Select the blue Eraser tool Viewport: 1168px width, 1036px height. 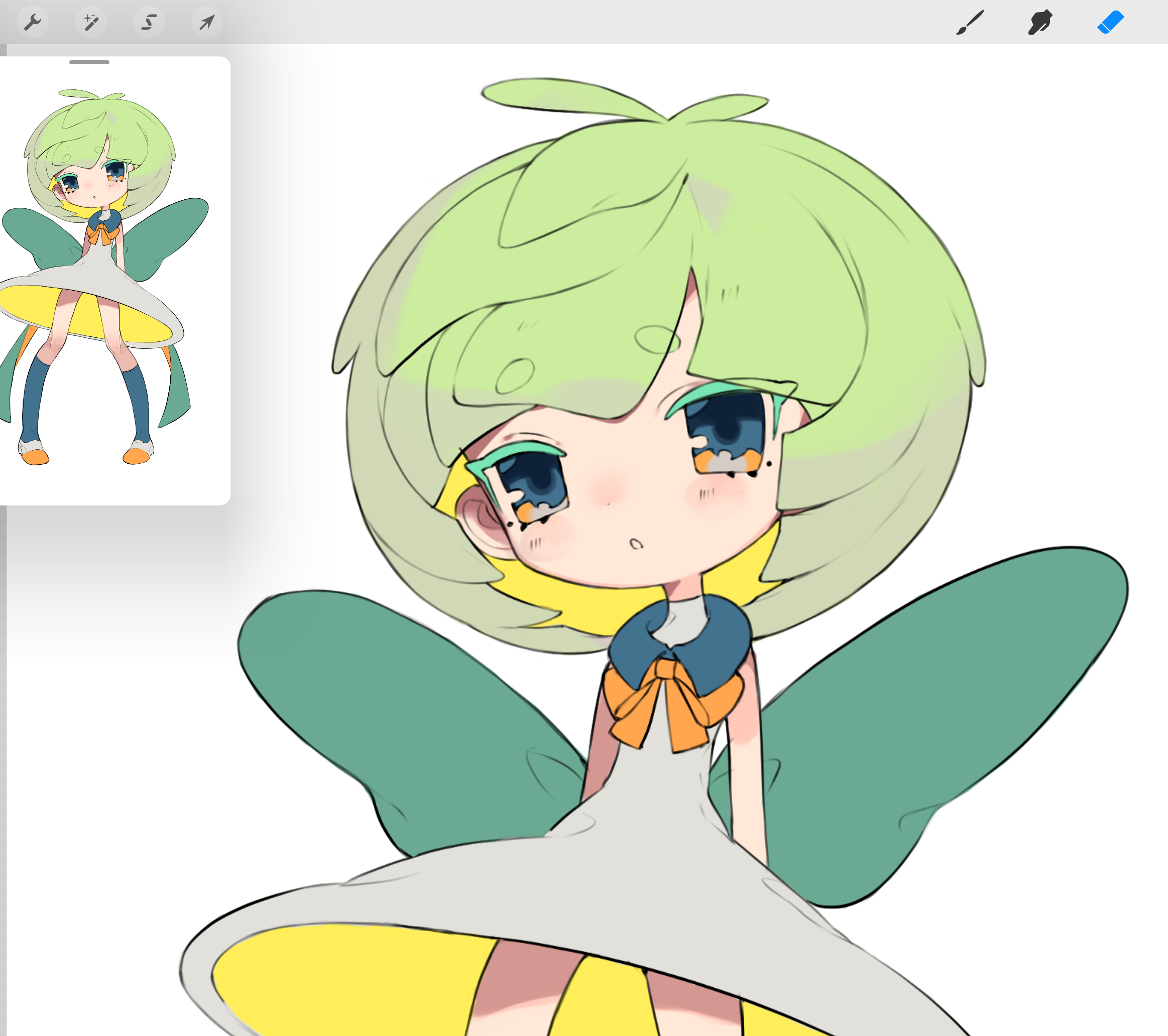1111,22
